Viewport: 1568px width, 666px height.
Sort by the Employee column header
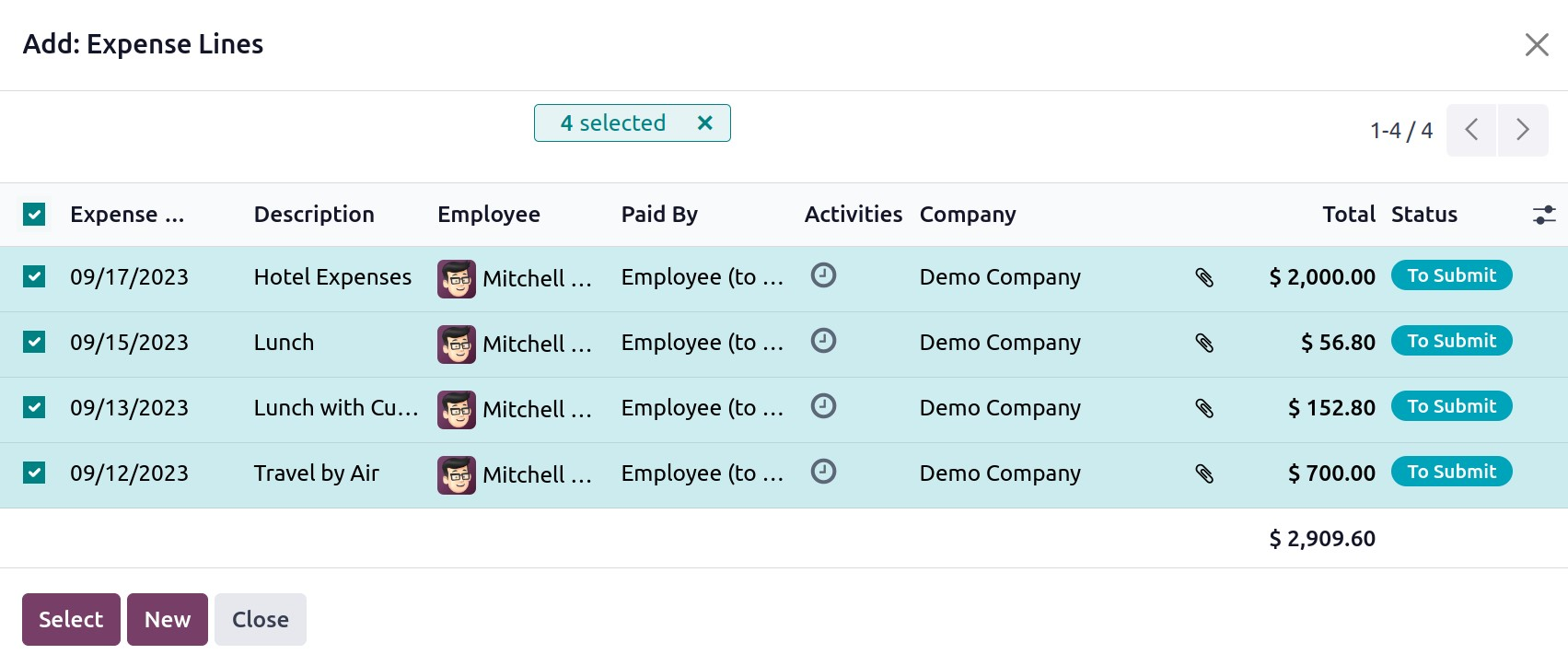tap(488, 215)
